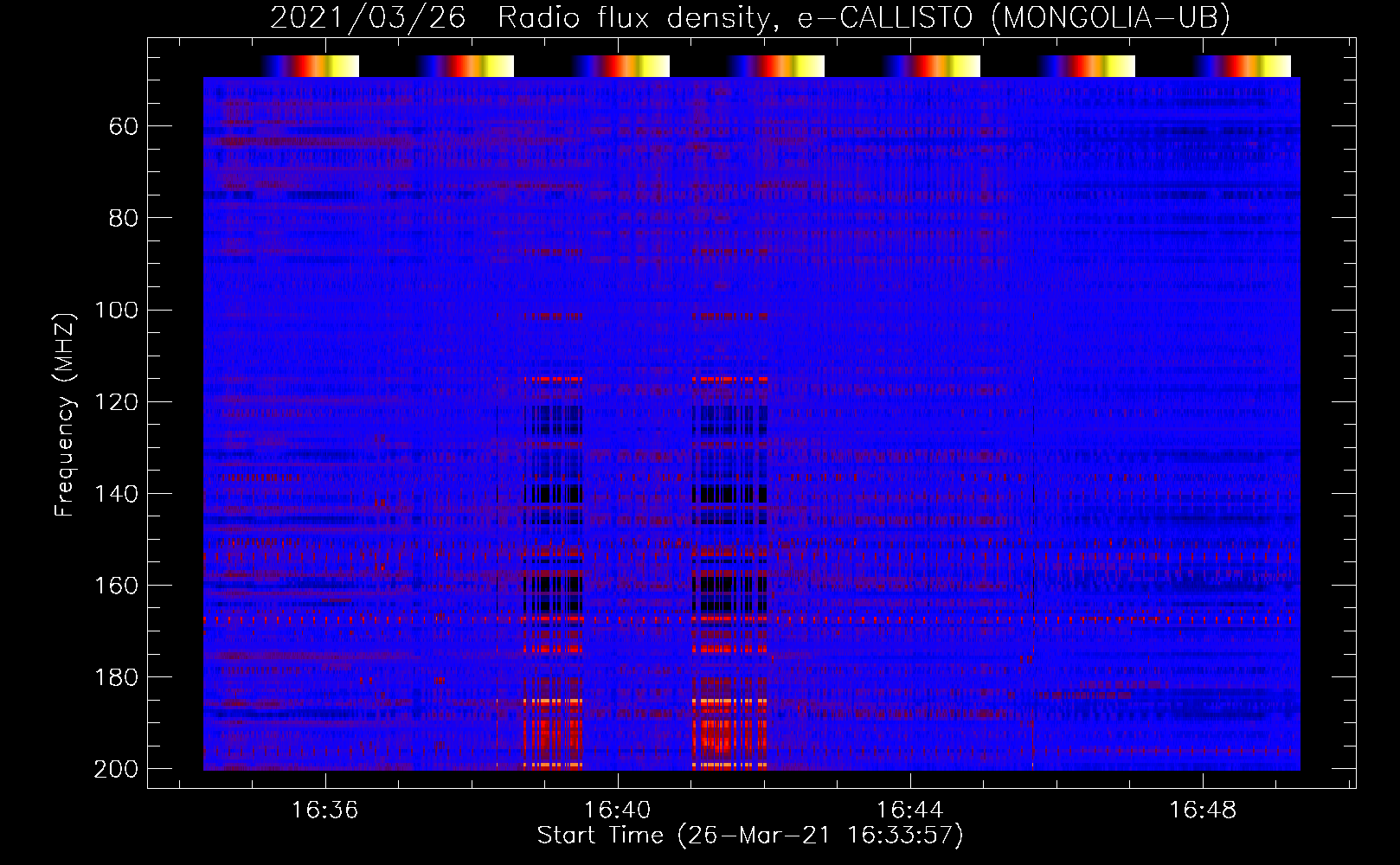Screen dimensions: 1400x865
Task: Click the 160 MHz frequency tick label
Action: 116,586
